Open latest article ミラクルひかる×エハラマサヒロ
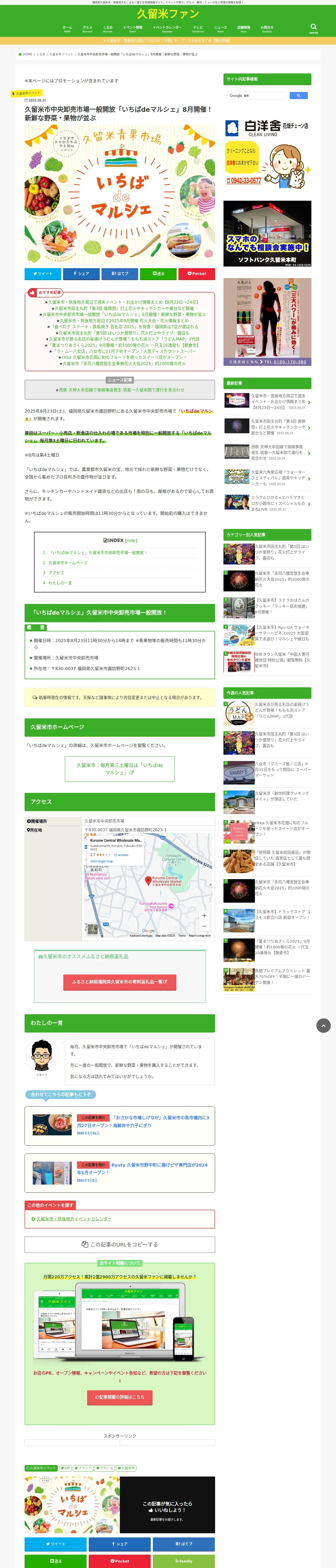 (267, 503)
